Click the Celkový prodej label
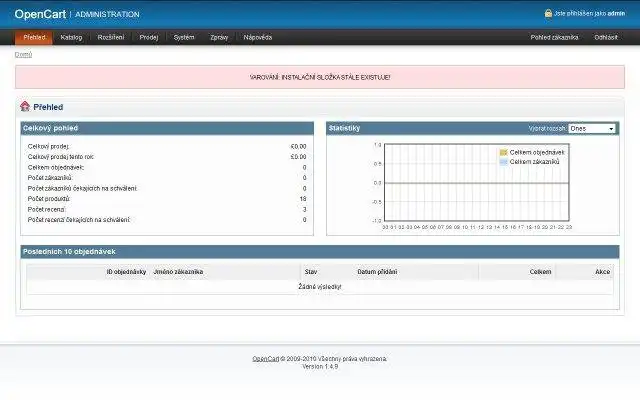Viewport: 640px width, 400px height. click(x=49, y=146)
